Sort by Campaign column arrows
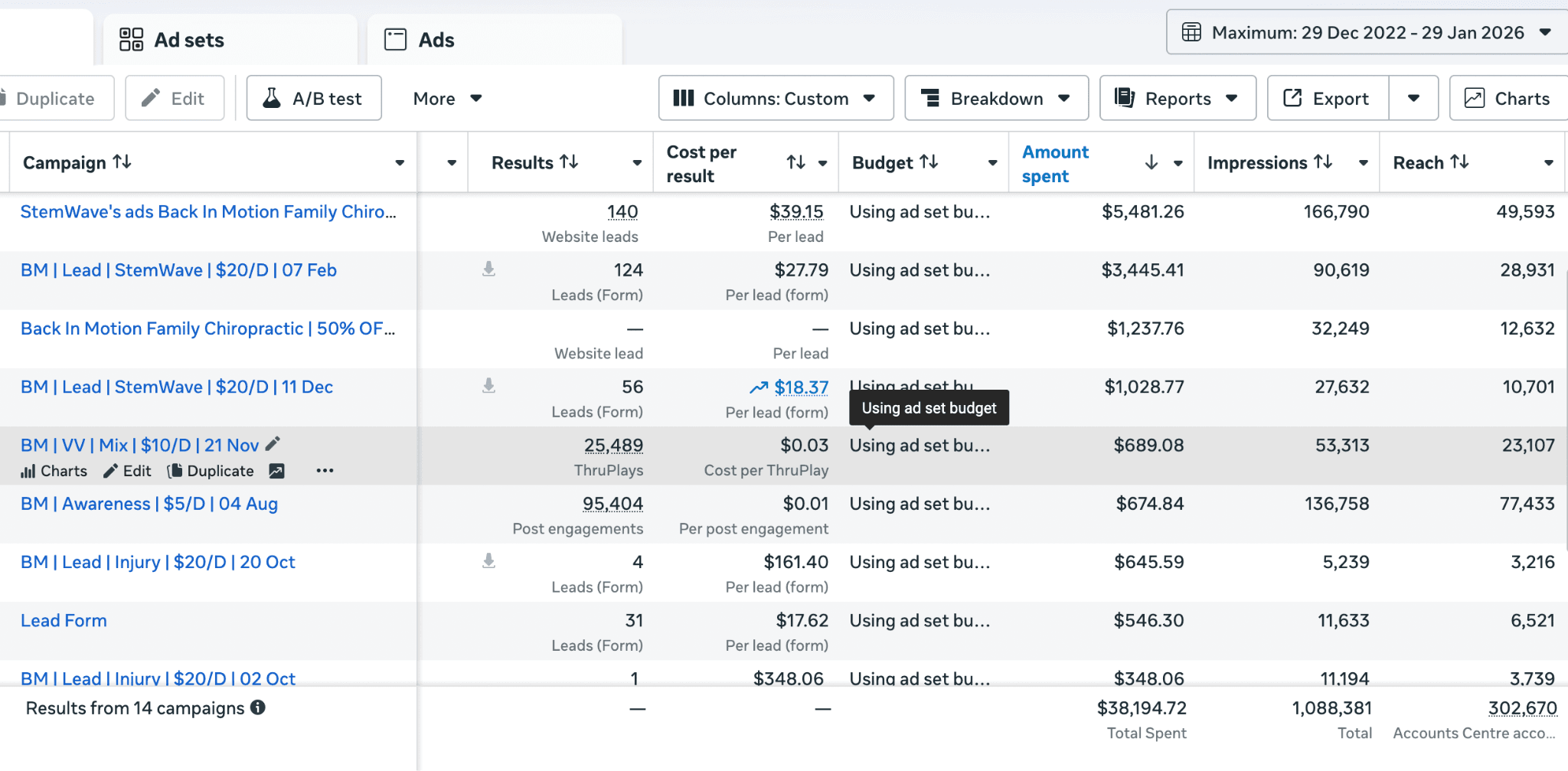Screen dimensions: 1568x771 [x=122, y=162]
